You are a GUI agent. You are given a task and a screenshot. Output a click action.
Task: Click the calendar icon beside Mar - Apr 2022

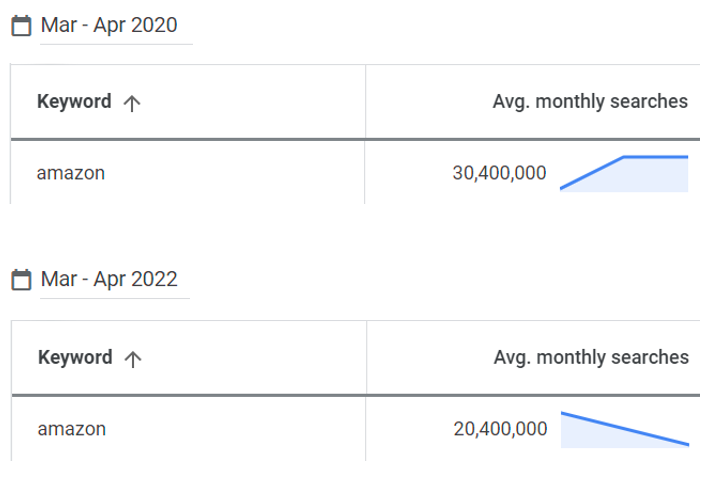[x=21, y=279]
